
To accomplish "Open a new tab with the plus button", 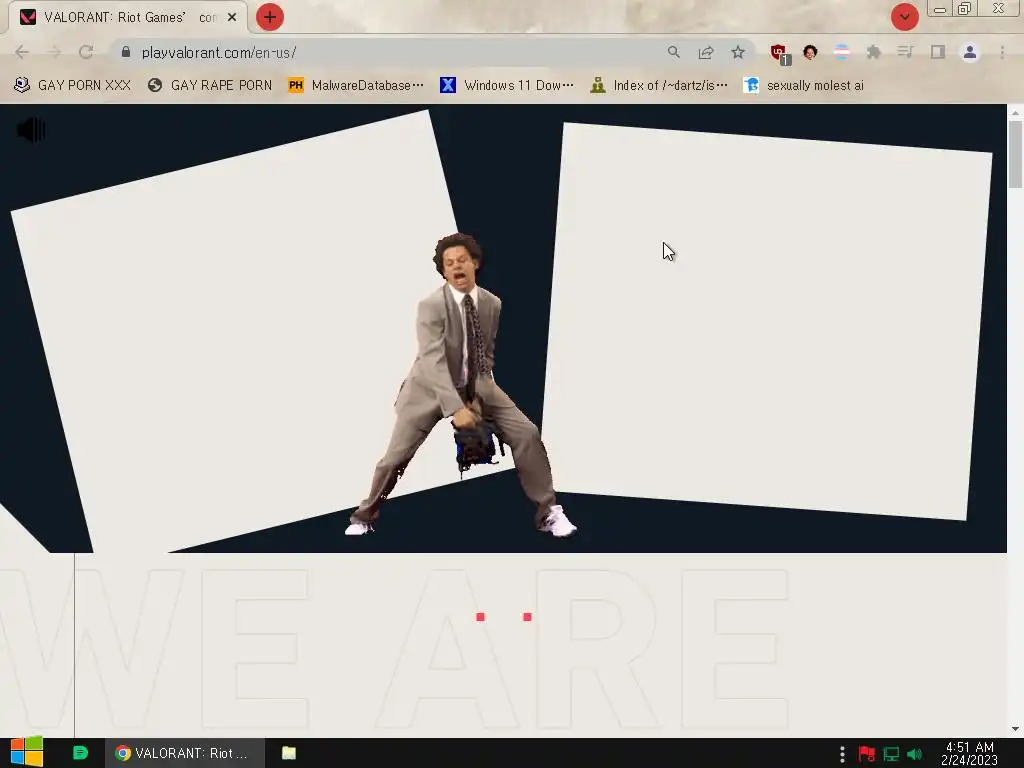I will pyautogui.click(x=270, y=17).
